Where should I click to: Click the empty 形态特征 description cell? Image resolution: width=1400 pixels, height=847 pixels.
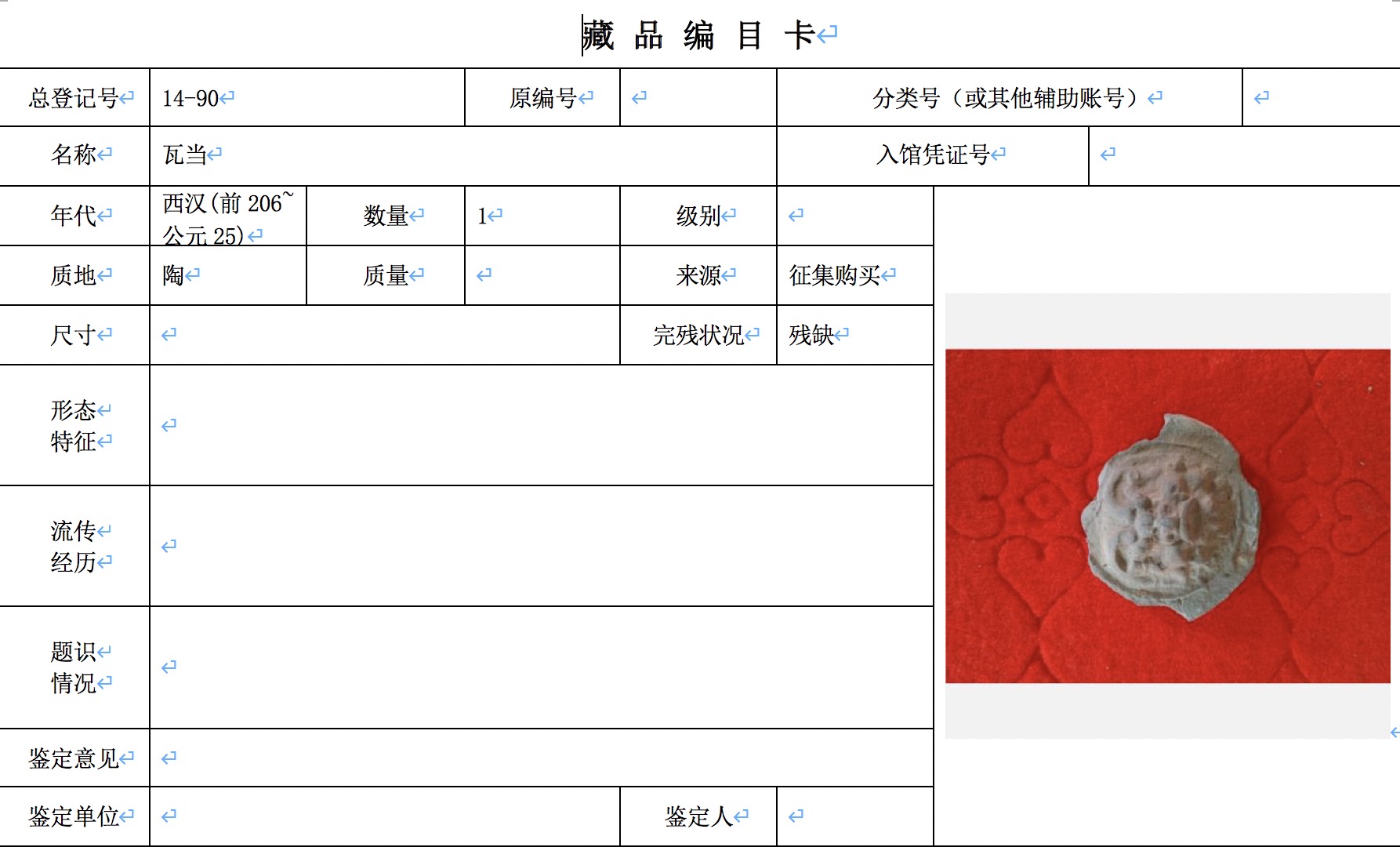542,425
